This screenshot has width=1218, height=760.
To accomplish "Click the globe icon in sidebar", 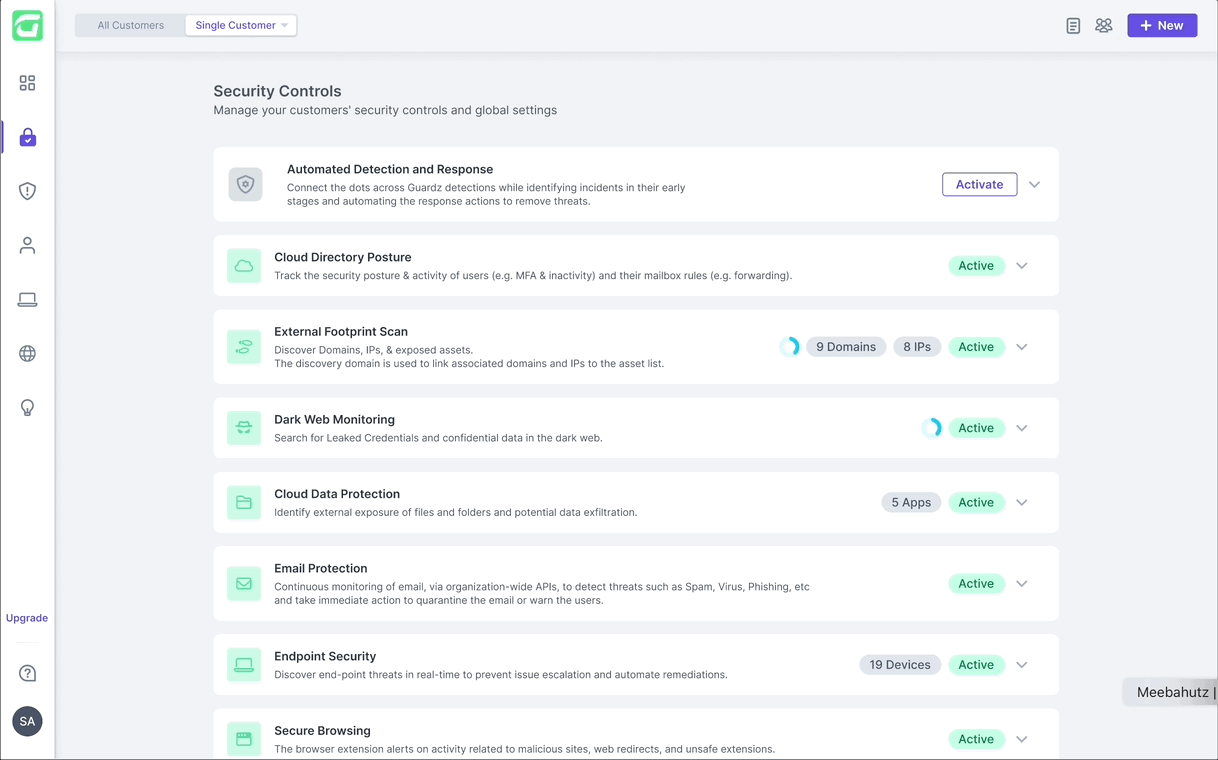I will click(27, 353).
